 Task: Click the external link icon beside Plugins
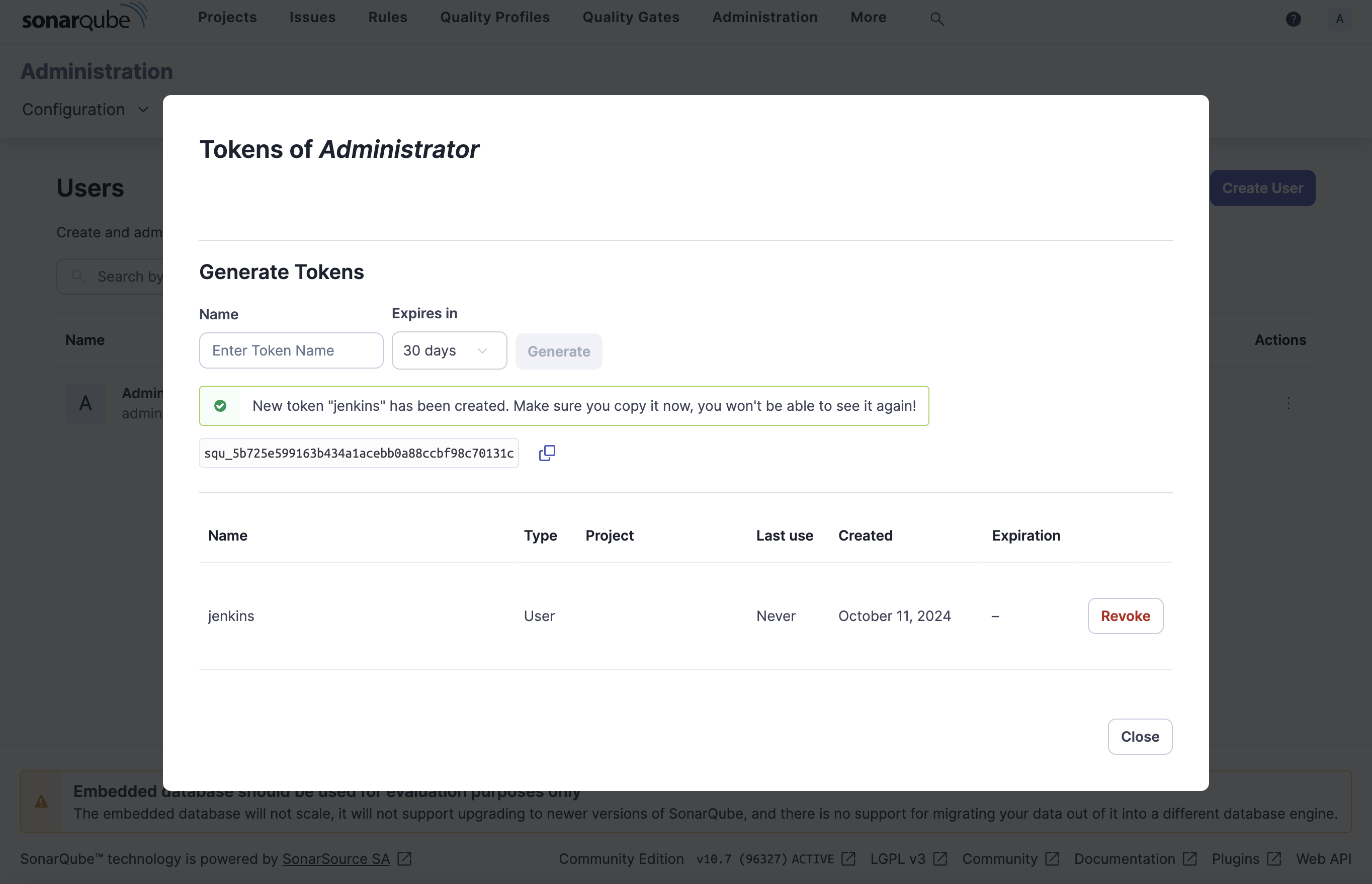(1274, 859)
